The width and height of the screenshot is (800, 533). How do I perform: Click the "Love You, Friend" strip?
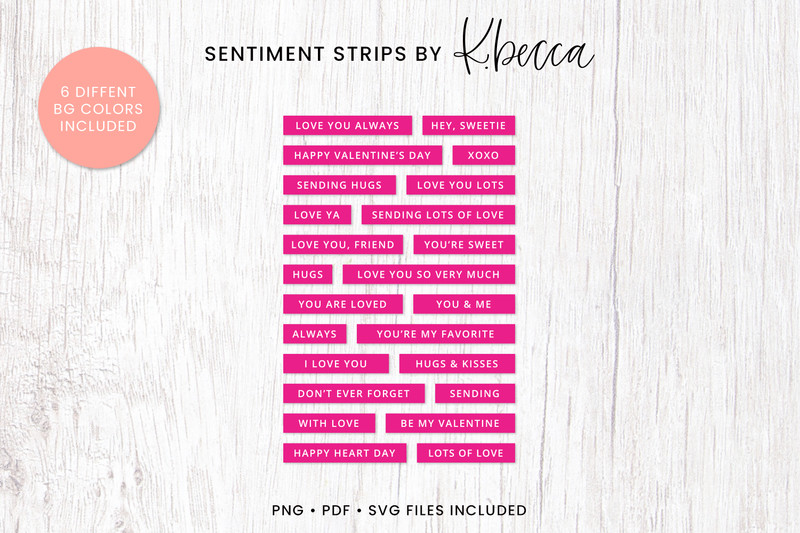point(342,244)
